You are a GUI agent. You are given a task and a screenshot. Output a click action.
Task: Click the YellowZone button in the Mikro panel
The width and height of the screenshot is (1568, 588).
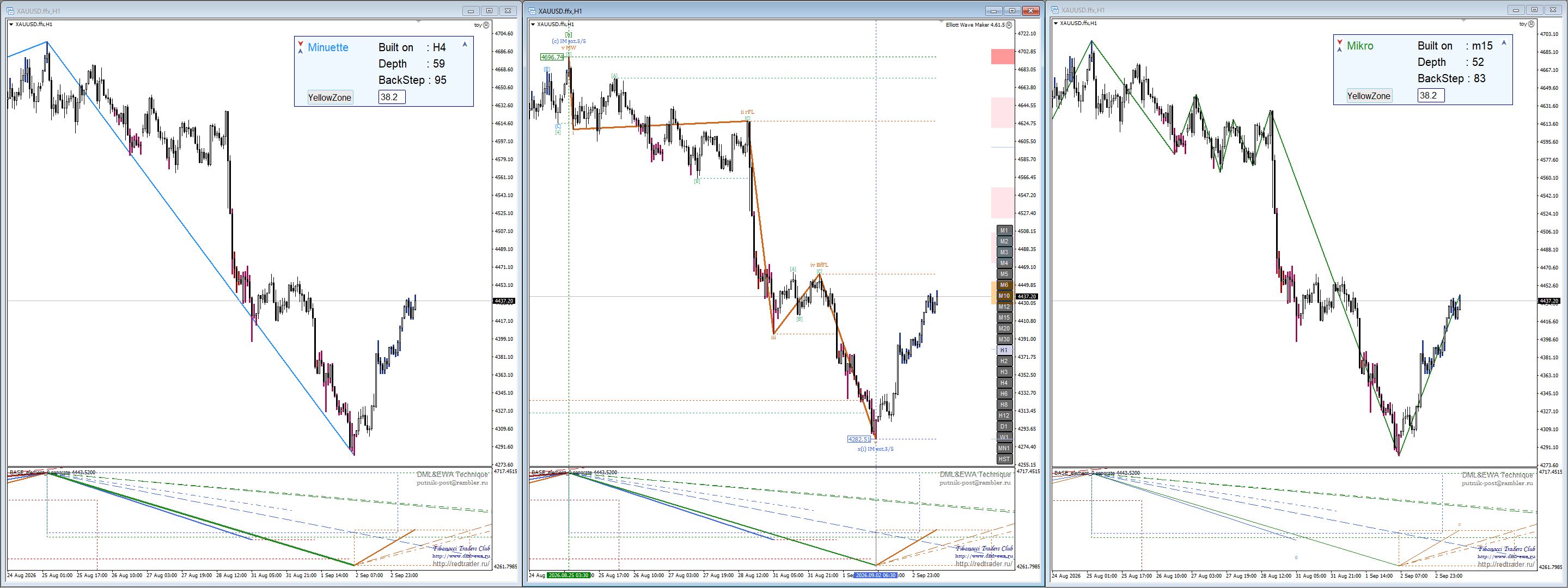tap(1369, 96)
